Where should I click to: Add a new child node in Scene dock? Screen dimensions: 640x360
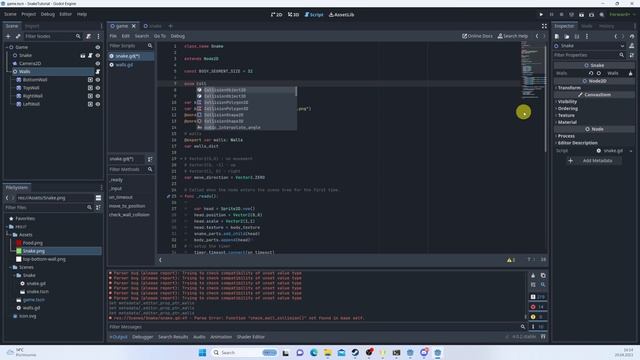point(8,36)
